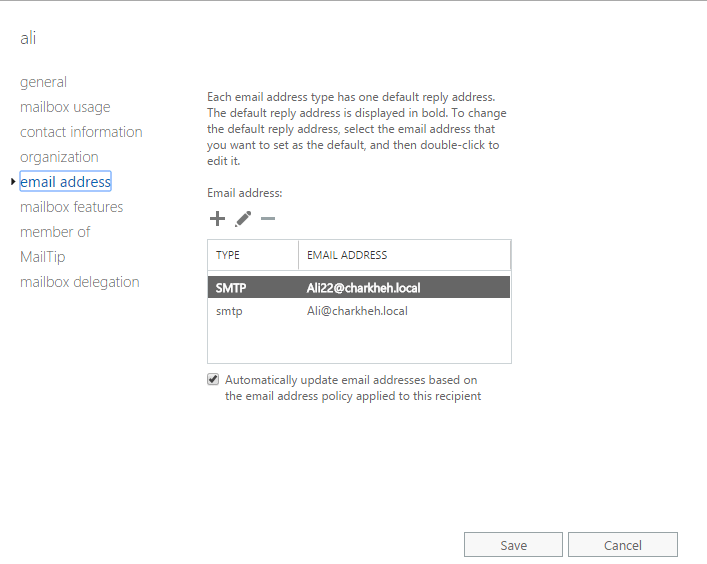Image resolution: width=707 pixels, height=564 pixels.
Task: Select the Ali22@charkheh.local SMTP row
Action: (x=359, y=288)
